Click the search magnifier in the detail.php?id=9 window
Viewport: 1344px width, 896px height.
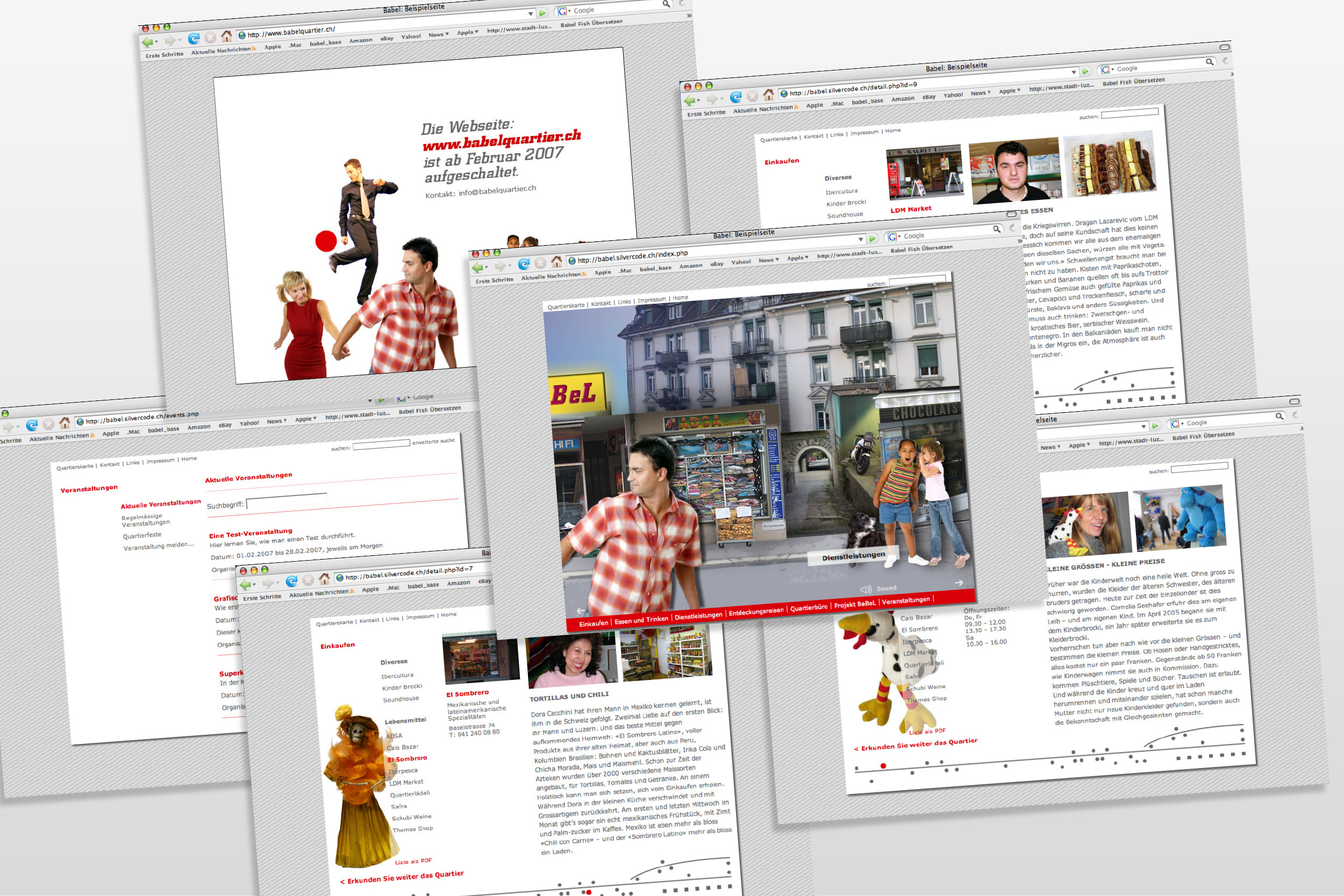tap(1209, 62)
